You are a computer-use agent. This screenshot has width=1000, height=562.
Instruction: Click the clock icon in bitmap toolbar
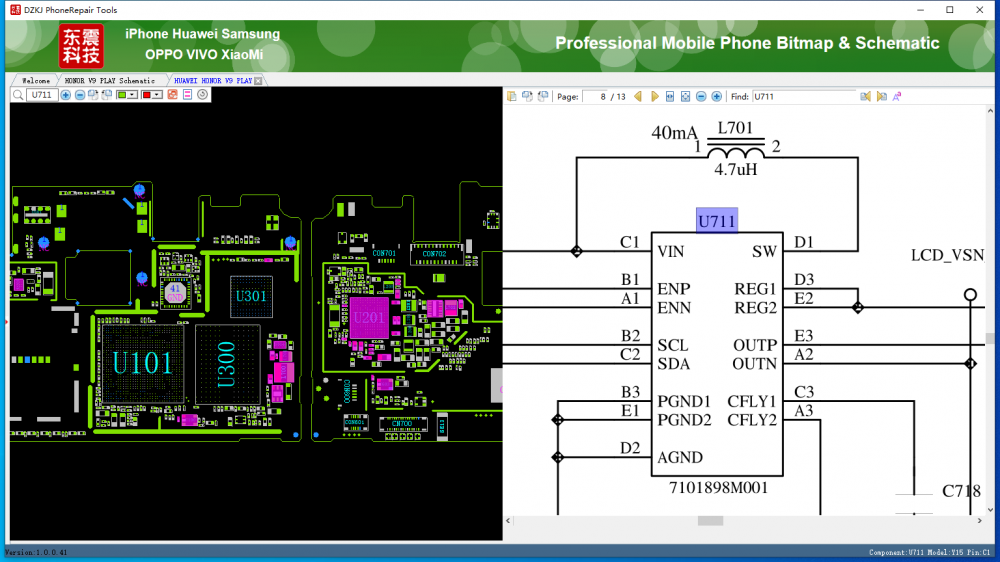202,95
